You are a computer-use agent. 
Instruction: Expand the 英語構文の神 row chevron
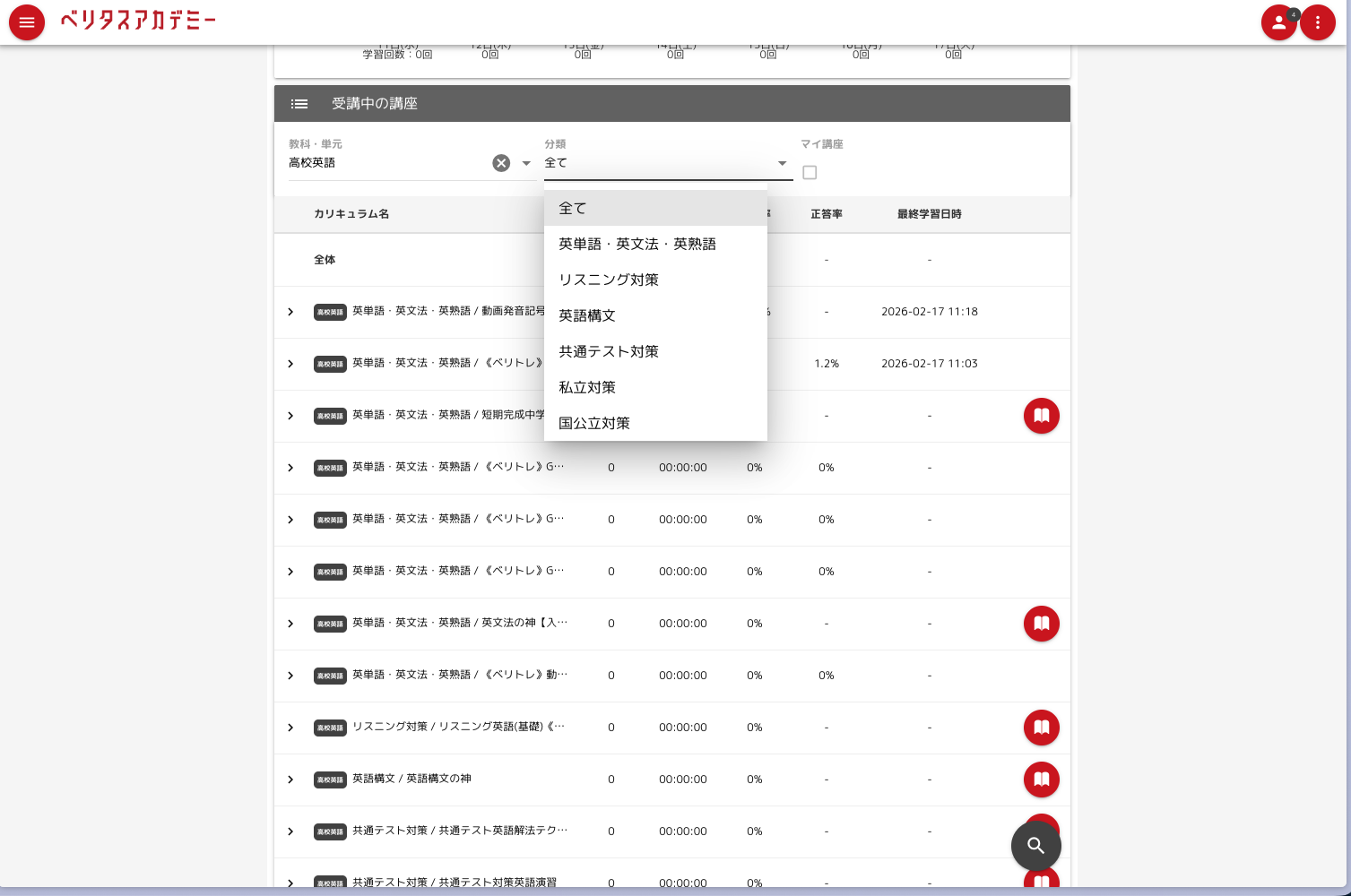click(290, 780)
